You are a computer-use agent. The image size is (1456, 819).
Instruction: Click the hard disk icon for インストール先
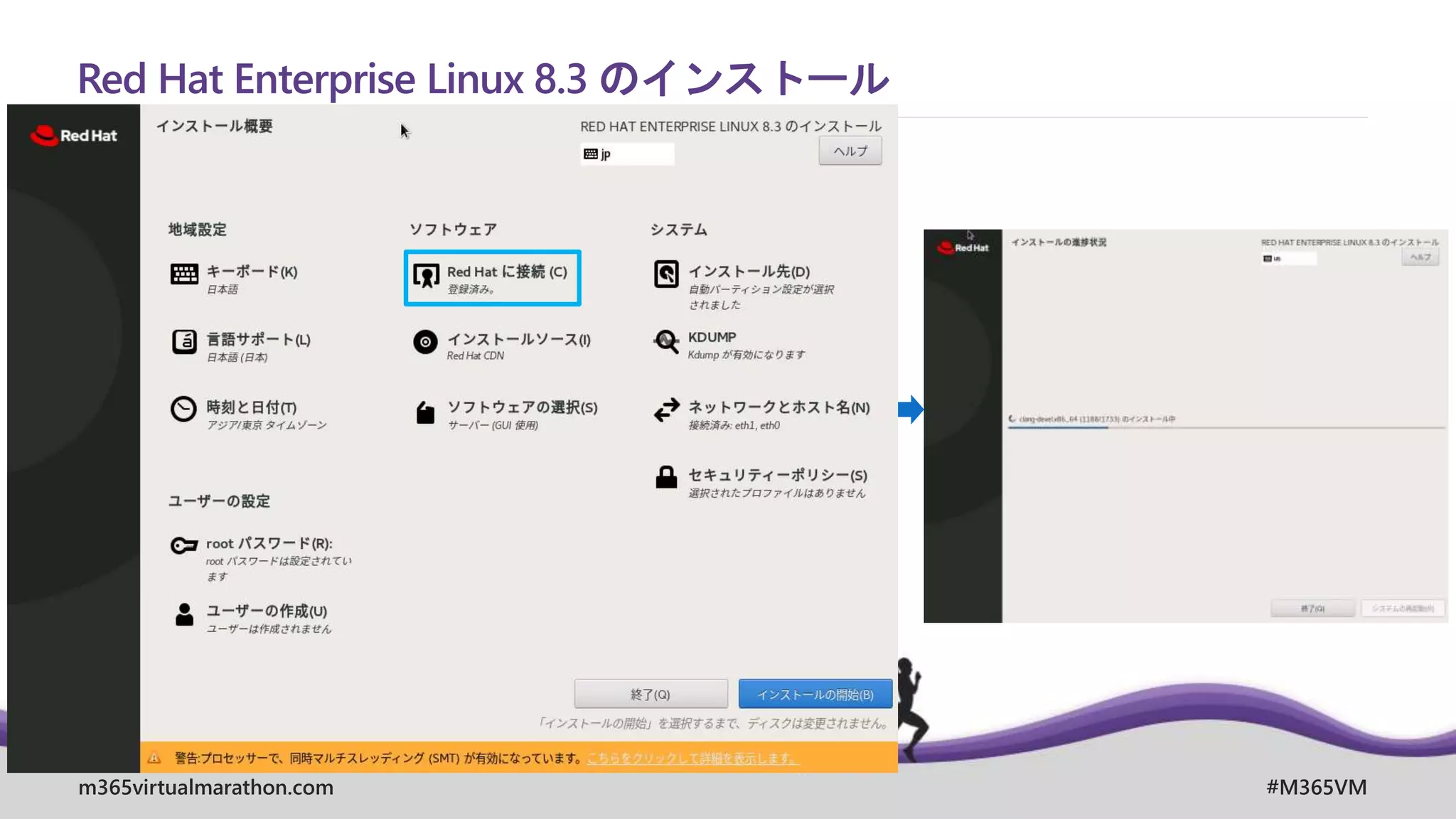coord(666,274)
